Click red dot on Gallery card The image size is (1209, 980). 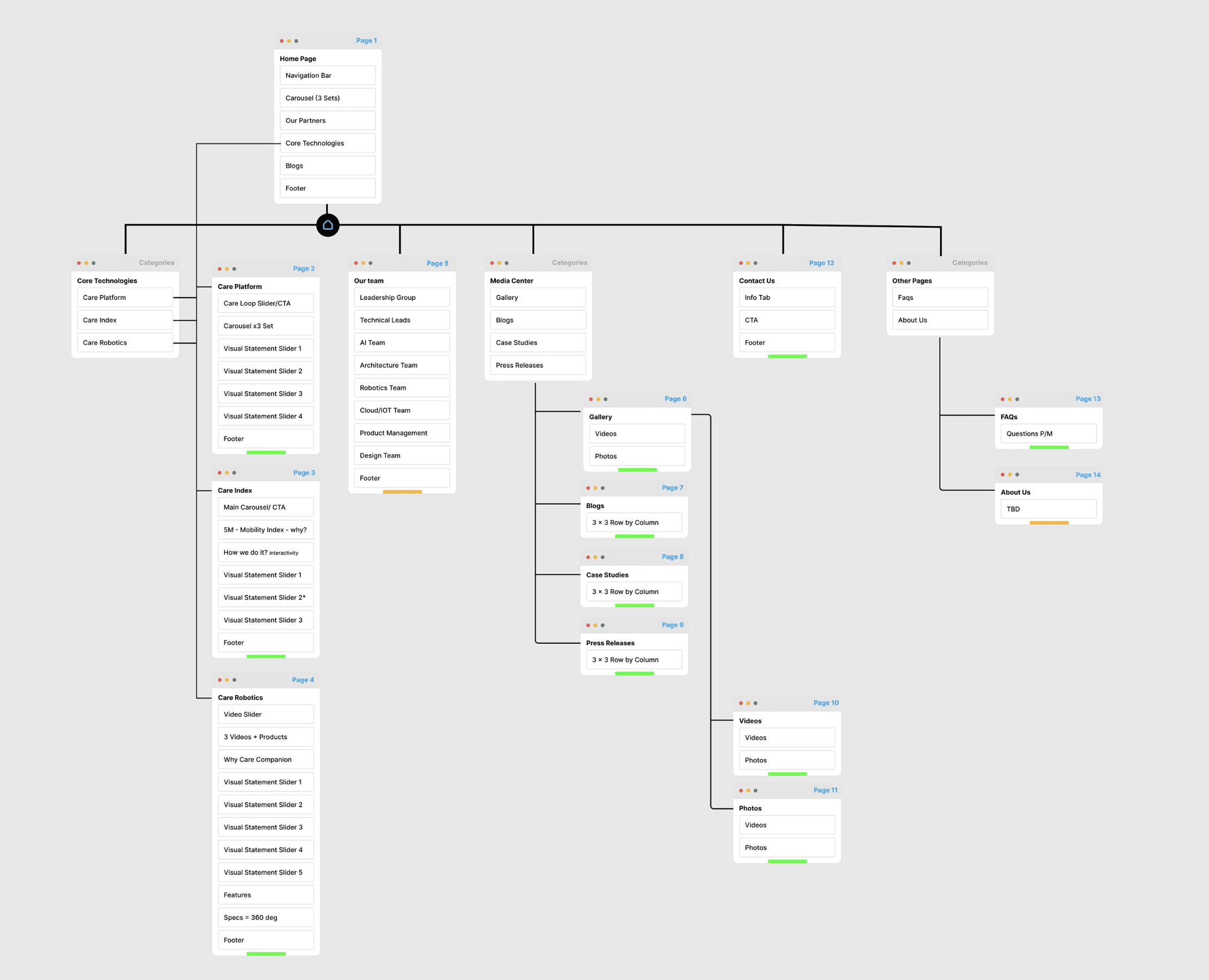tap(591, 399)
